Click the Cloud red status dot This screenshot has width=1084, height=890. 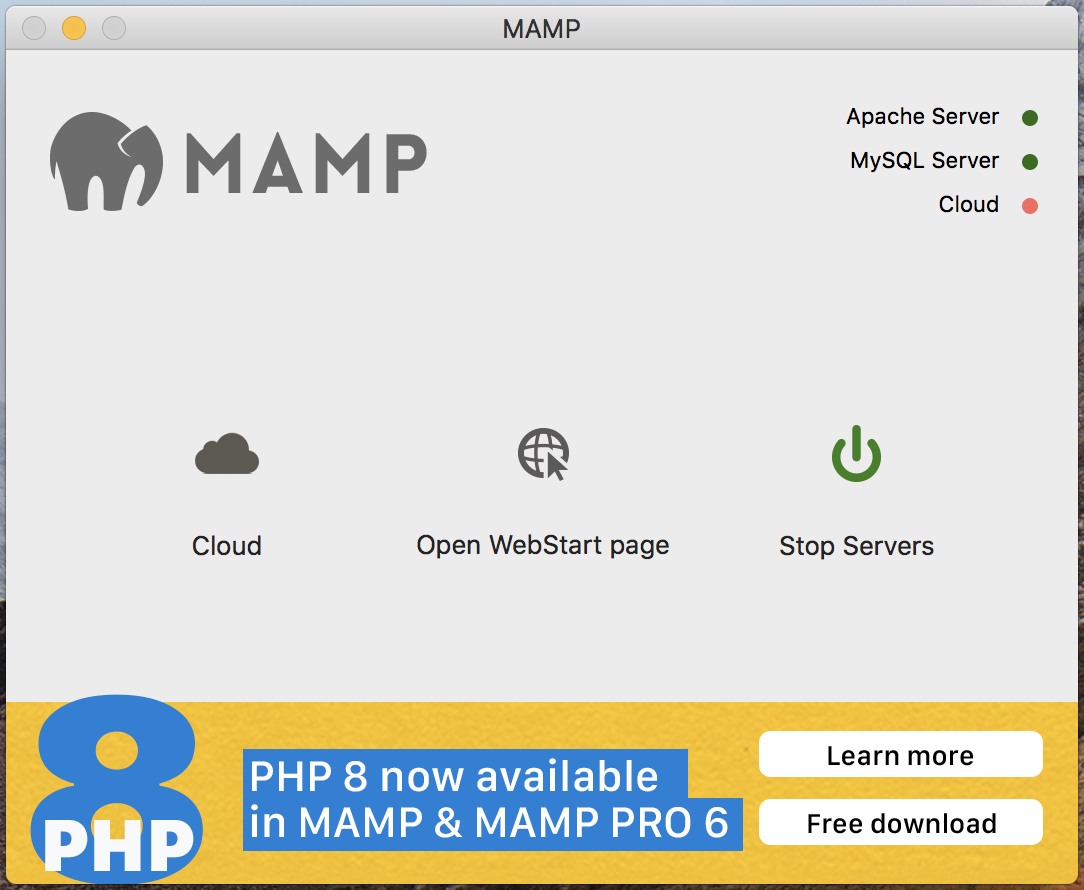(1030, 206)
